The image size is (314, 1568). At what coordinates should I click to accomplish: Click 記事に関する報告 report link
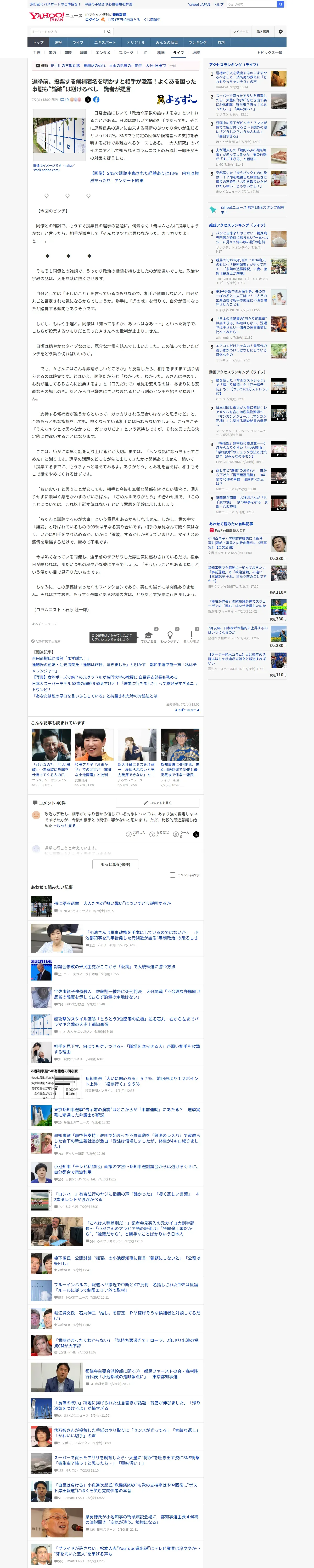click(x=46, y=641)
